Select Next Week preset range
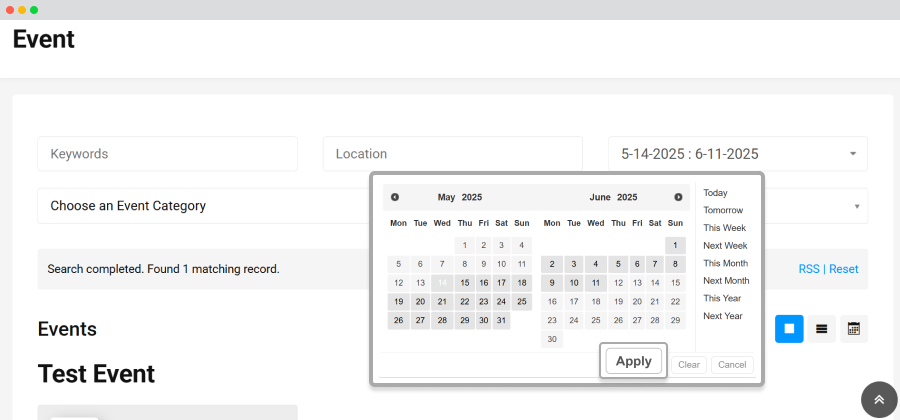The image size is (900, 420). point(726,246)
